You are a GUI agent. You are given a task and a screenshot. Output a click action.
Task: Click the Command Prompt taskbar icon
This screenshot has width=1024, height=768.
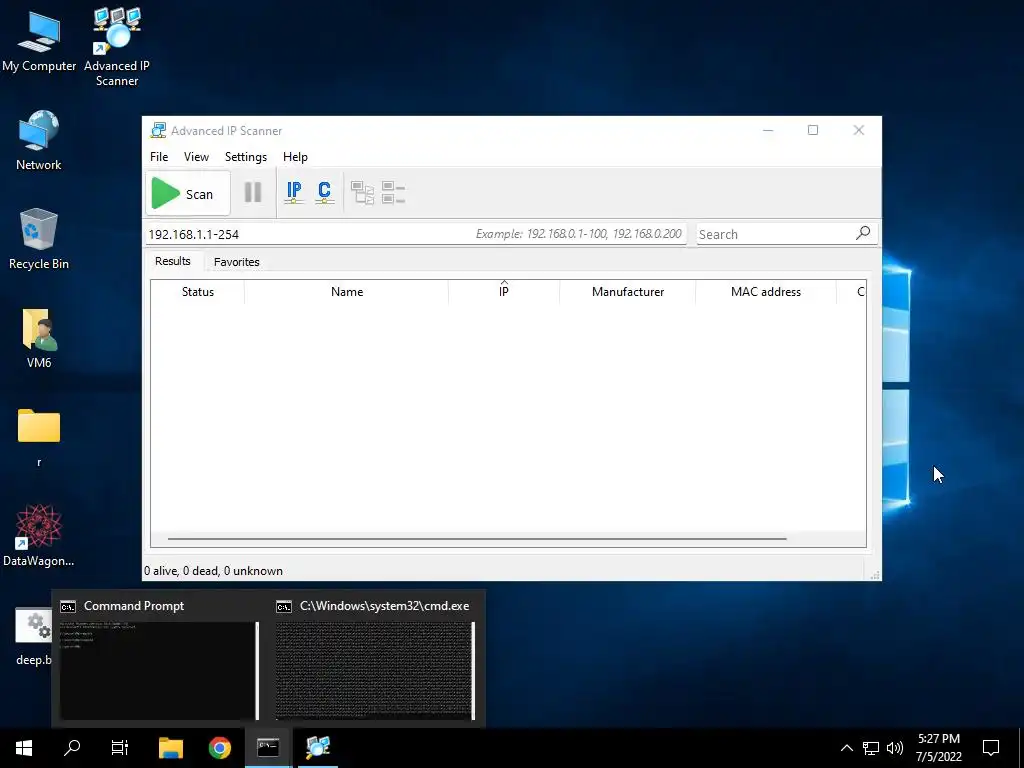pyautogui.click(x=268, y=748)
